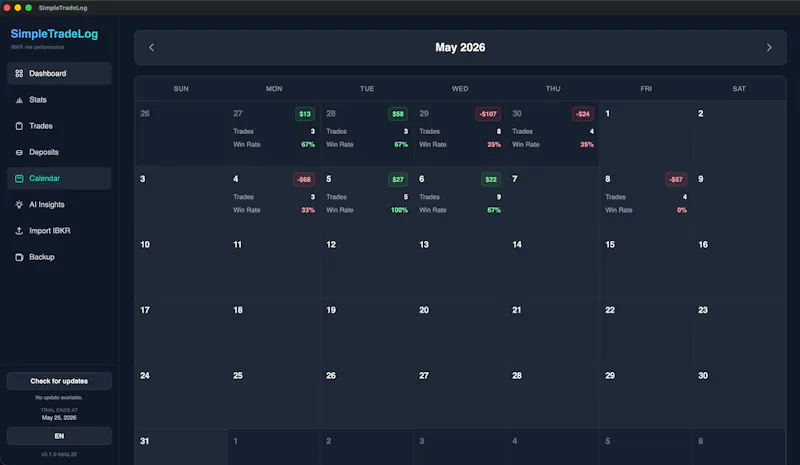Click the $22 profit badge on May 6
Image resolution: width=800 pixels, height=465 pixels.
pyautogui.click(x=490, y=179)
